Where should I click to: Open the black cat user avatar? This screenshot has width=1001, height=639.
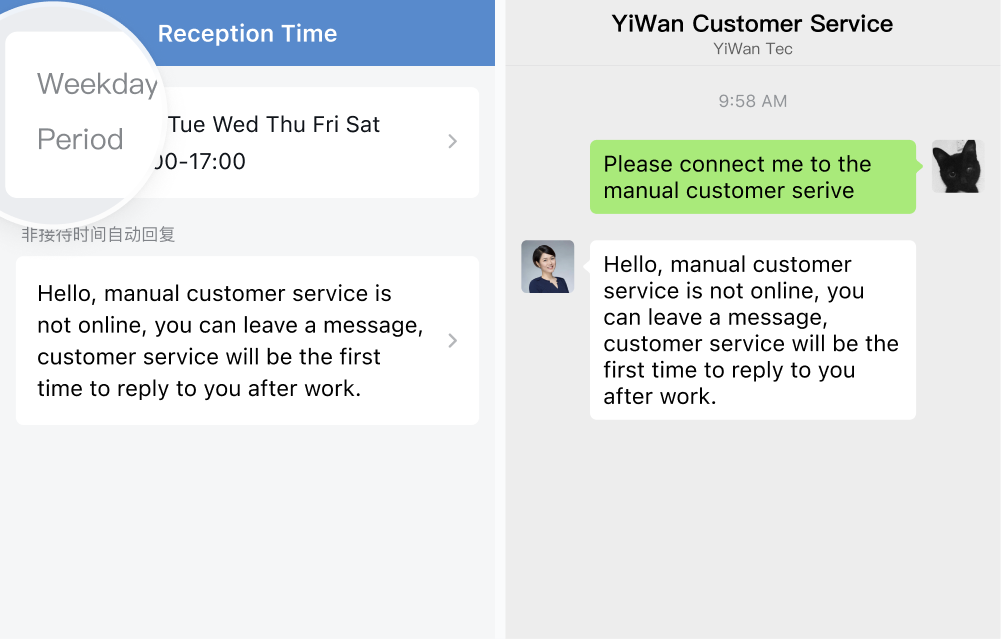(x=958, y=167)
